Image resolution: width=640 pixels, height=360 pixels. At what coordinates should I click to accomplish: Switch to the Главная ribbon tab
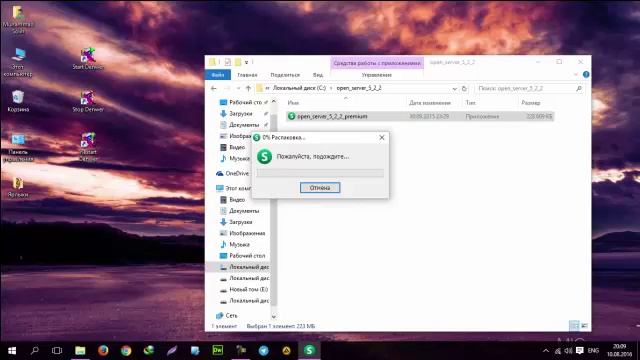pyautogui.click(x=247, y=75)
